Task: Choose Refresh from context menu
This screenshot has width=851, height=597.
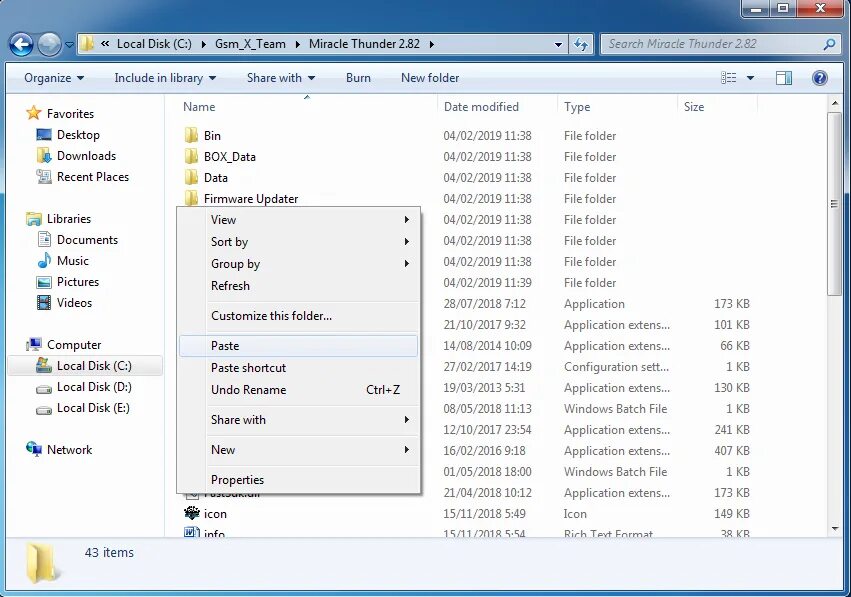Action: [298, 285]
